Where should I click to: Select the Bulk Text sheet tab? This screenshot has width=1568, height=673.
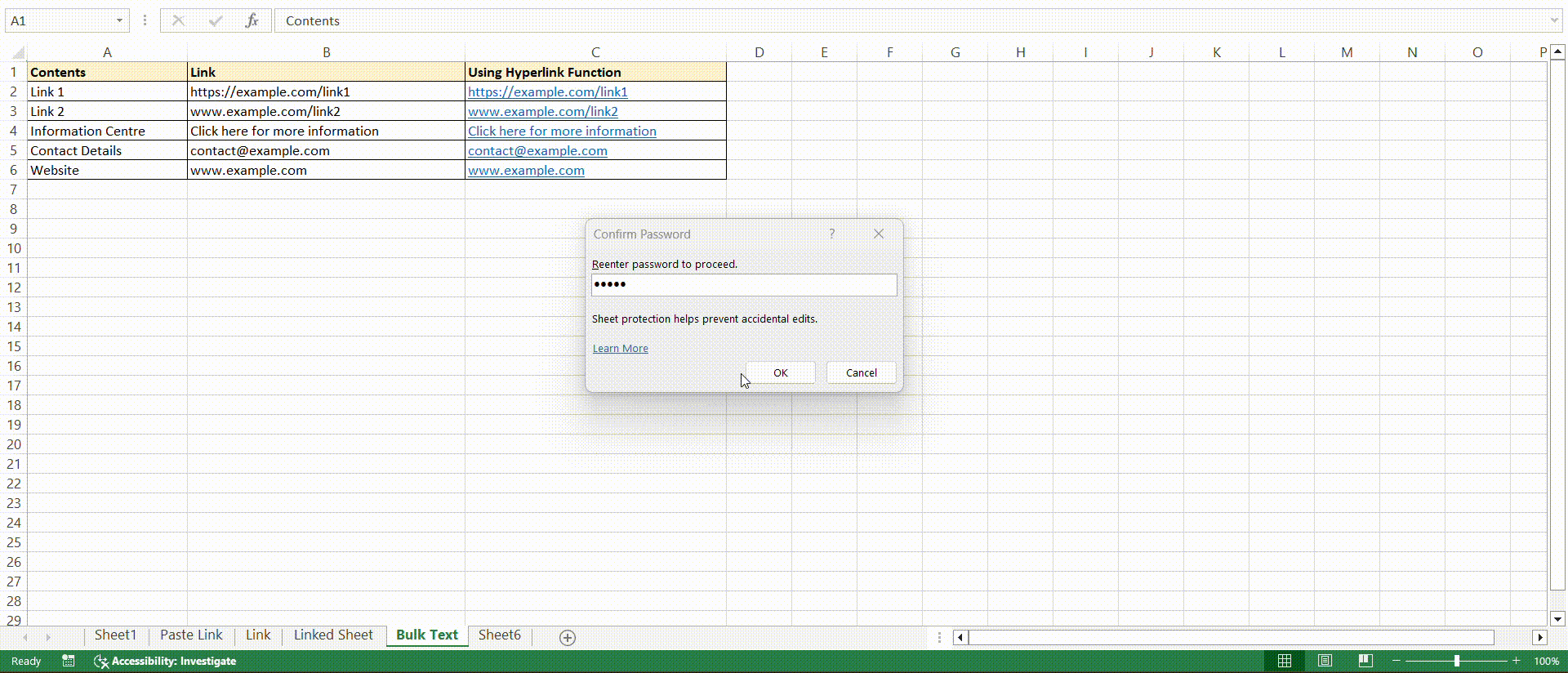[x=427, y=635]
